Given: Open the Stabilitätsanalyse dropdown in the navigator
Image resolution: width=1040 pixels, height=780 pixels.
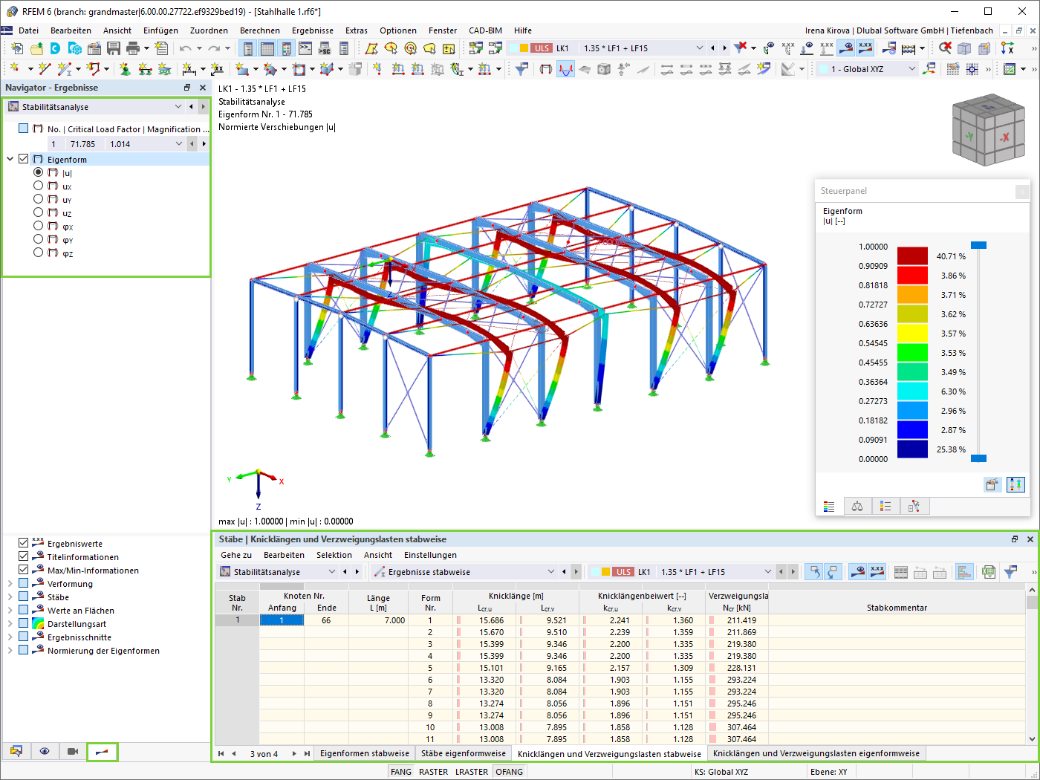Looking at the screenshot, I should pyautogui.click(x=95, y=107).
